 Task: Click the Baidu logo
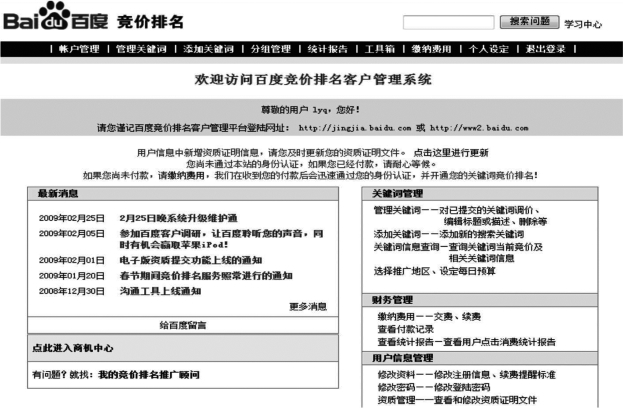point(56,17)
